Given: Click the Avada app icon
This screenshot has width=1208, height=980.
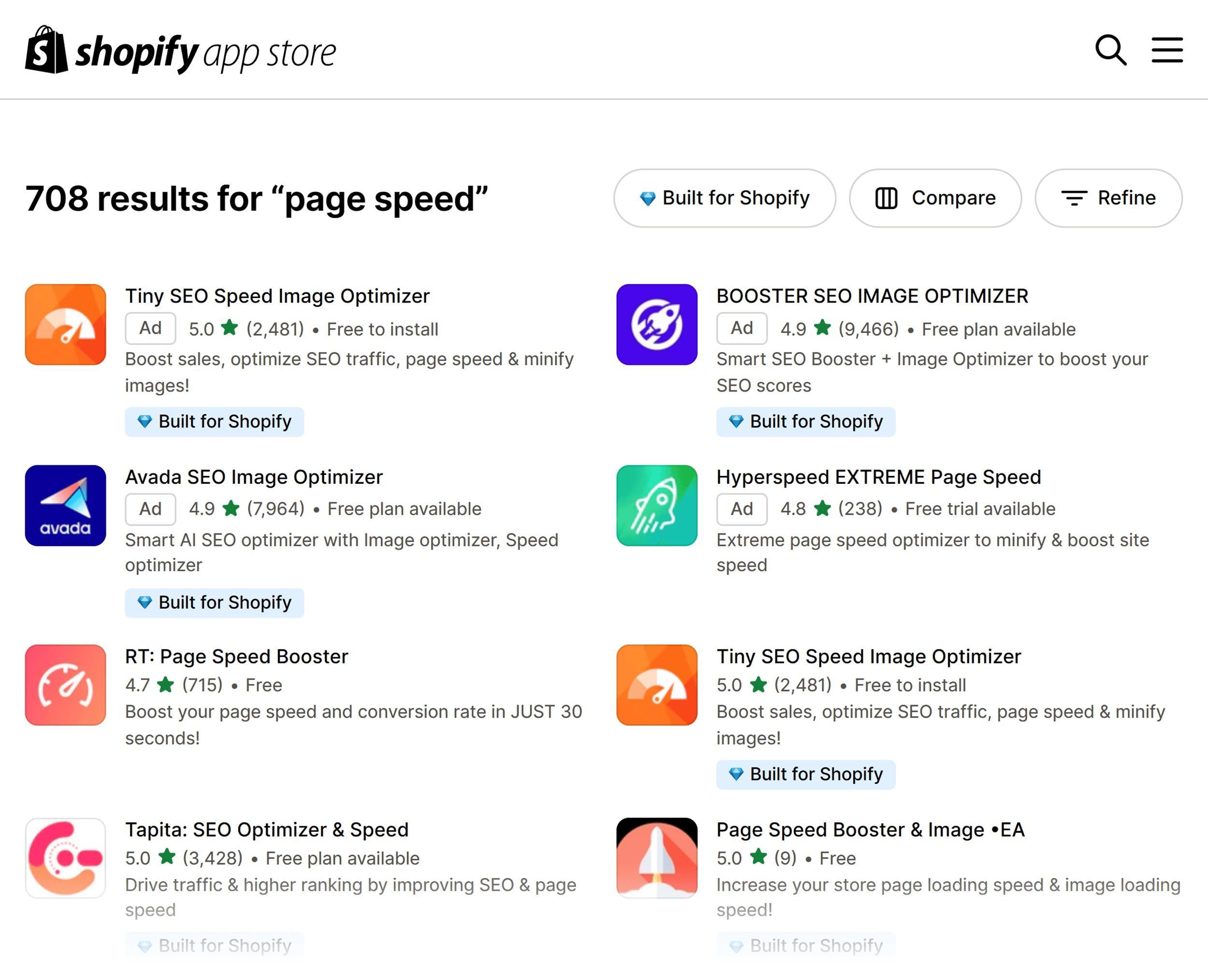Looking at the screenshot, I should (66, 505).
